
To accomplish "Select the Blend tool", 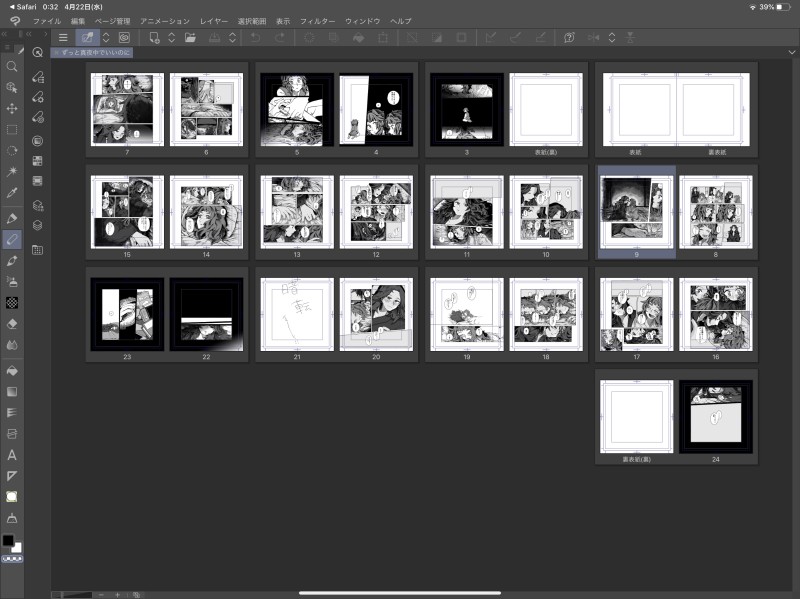I will pyautogui.click(x=12, y=345).
